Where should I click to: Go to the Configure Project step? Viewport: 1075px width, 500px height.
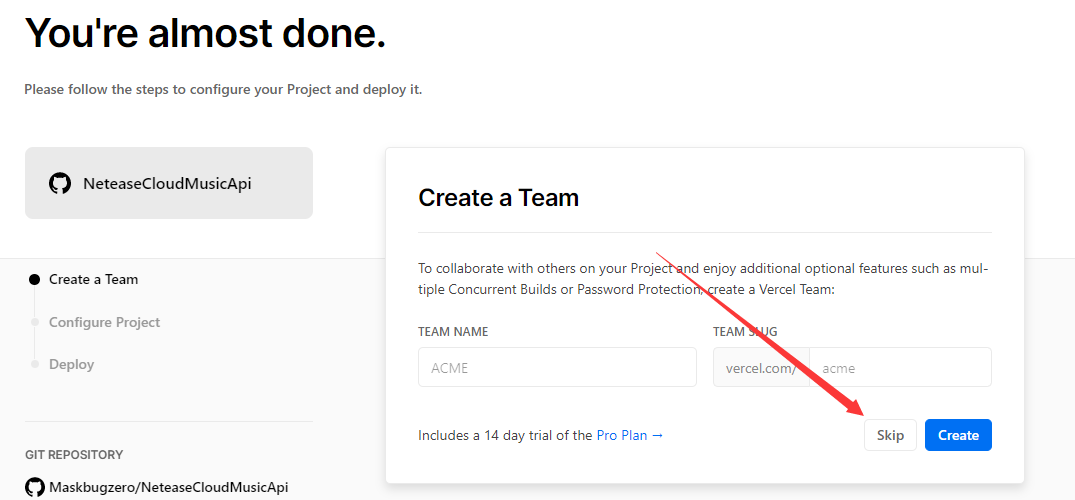tap(104, 322)
